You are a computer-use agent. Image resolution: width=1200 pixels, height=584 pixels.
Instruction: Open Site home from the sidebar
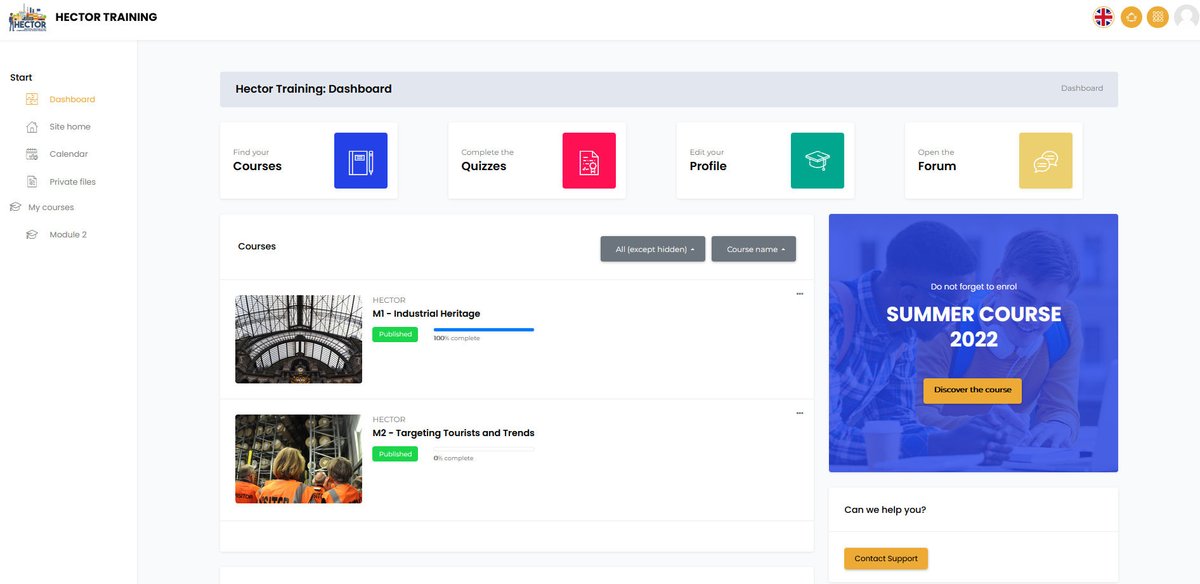click(x=70, y=127)
